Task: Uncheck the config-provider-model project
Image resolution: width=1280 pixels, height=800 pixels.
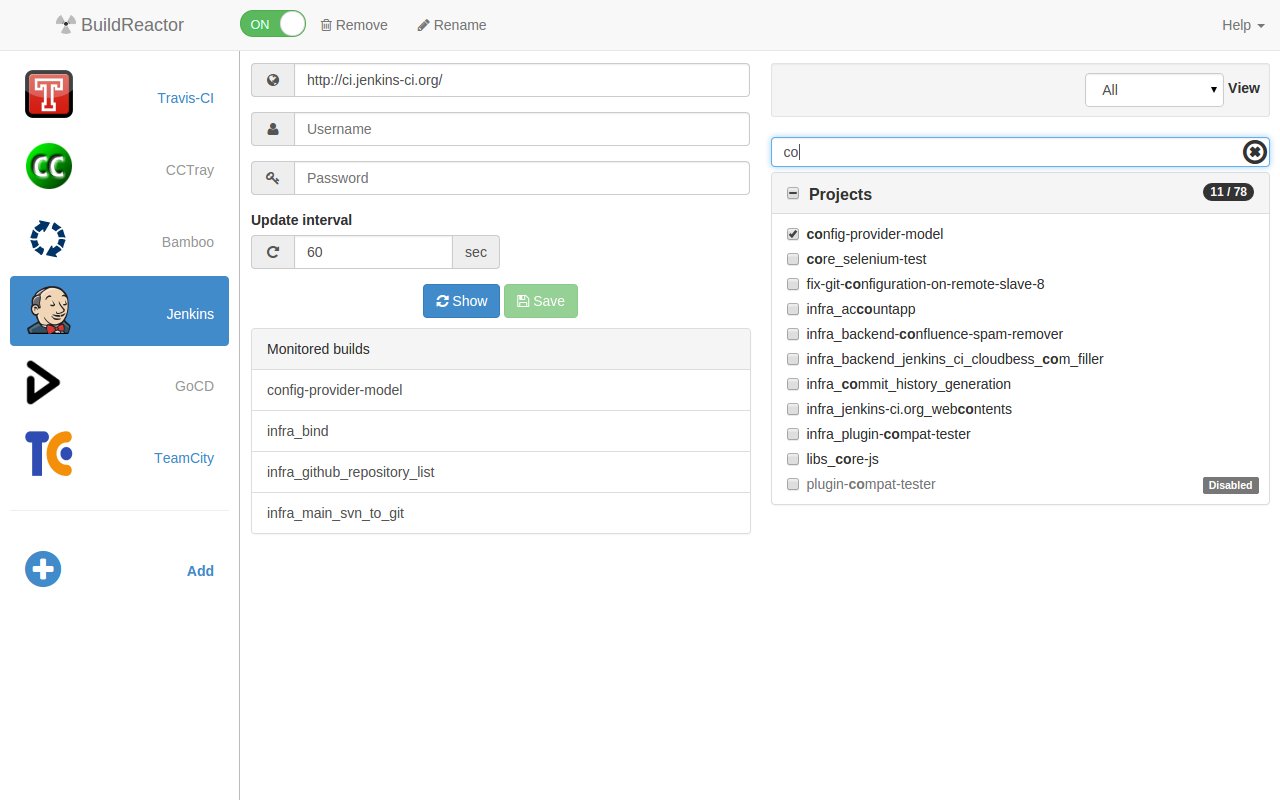Action: (x=793, y=234)
